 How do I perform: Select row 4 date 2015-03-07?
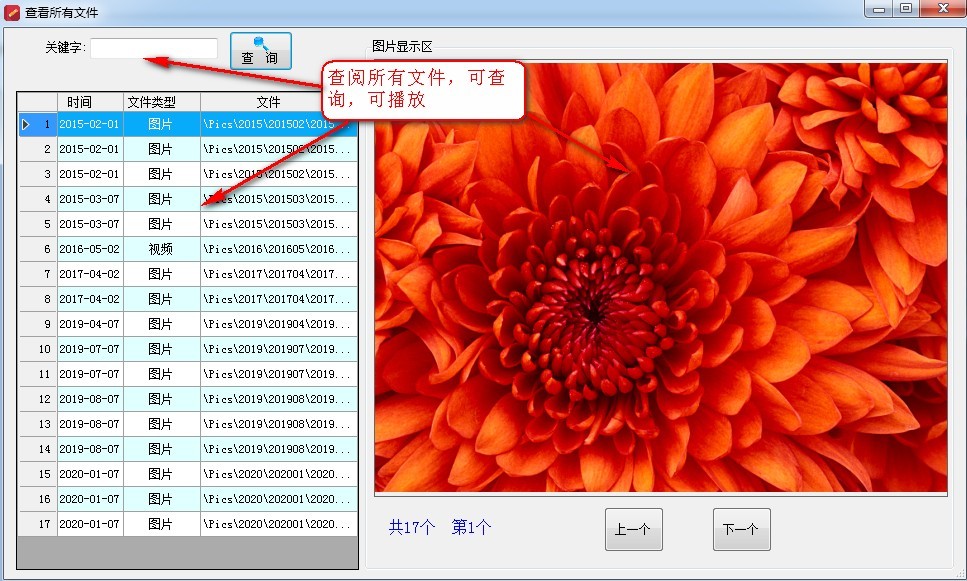click(x=90, y=199)
